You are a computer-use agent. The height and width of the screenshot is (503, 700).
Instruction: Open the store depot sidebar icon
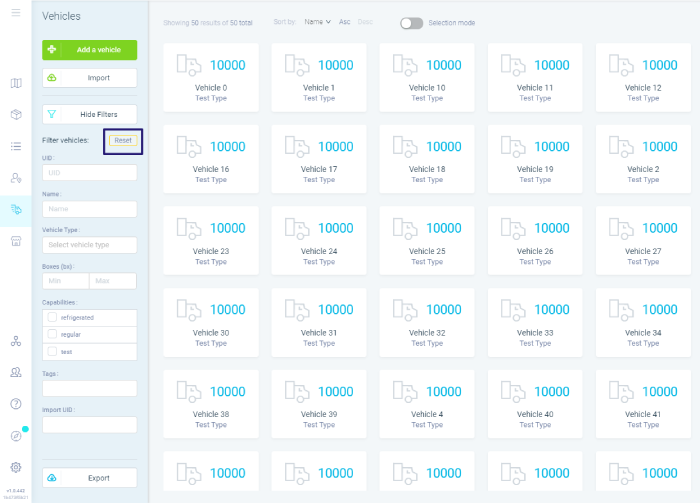click(16, 241)
